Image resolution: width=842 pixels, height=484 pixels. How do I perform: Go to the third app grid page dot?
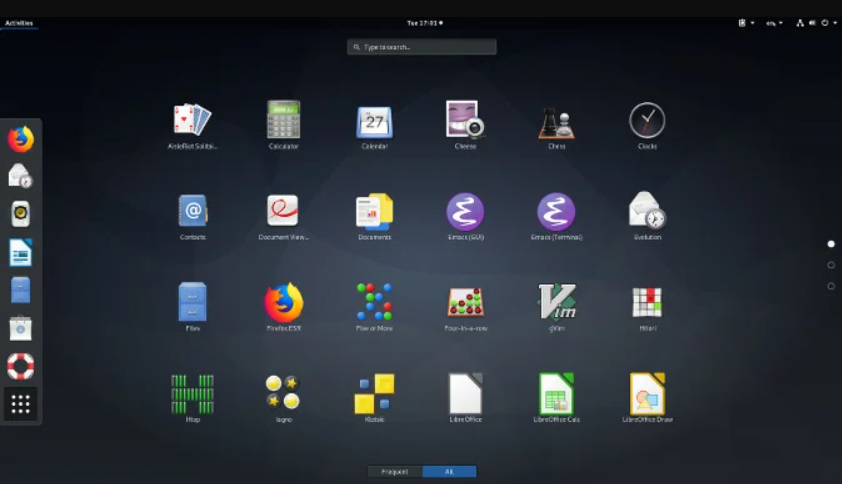pos(831,286)
